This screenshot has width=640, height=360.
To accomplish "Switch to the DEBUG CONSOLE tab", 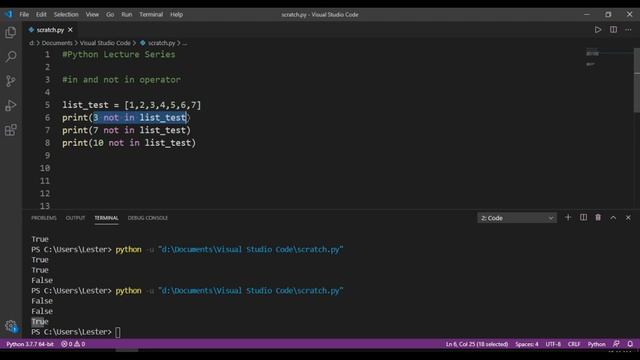I will point(148,218).
